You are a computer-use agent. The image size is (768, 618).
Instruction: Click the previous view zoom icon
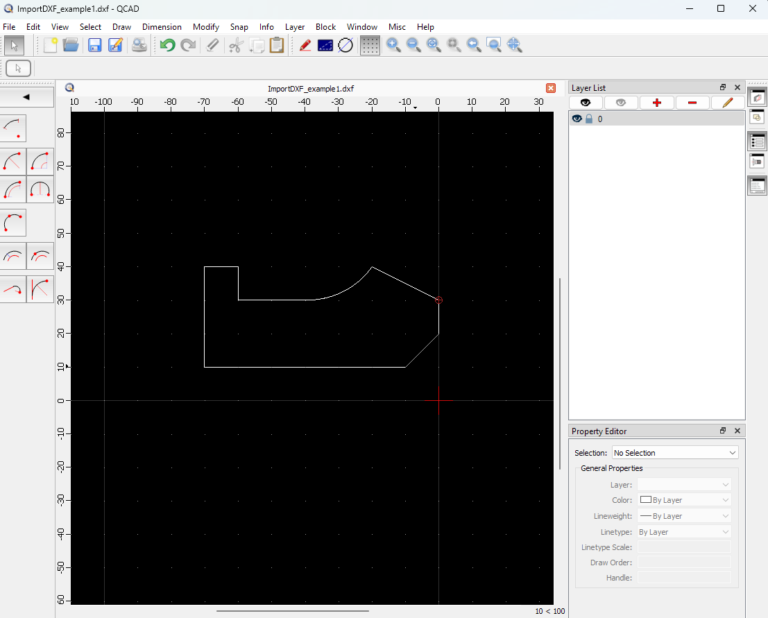474,45
